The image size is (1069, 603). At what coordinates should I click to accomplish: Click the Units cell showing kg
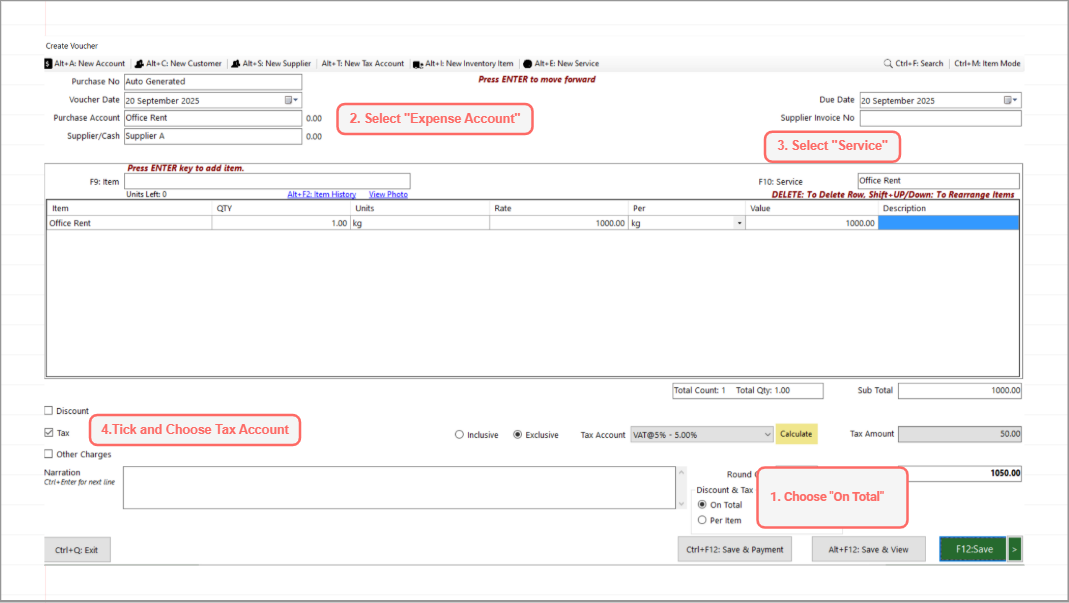(419, 223)
